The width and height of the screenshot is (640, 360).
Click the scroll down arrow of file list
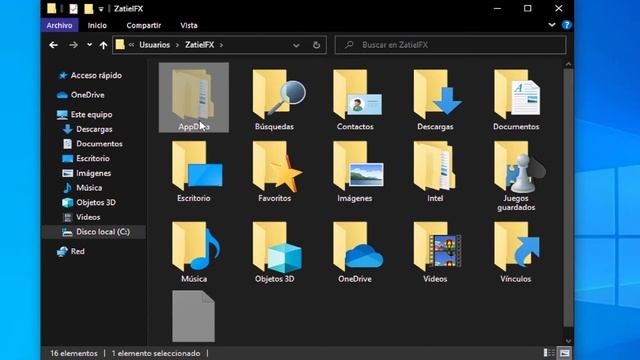(568, 341)
